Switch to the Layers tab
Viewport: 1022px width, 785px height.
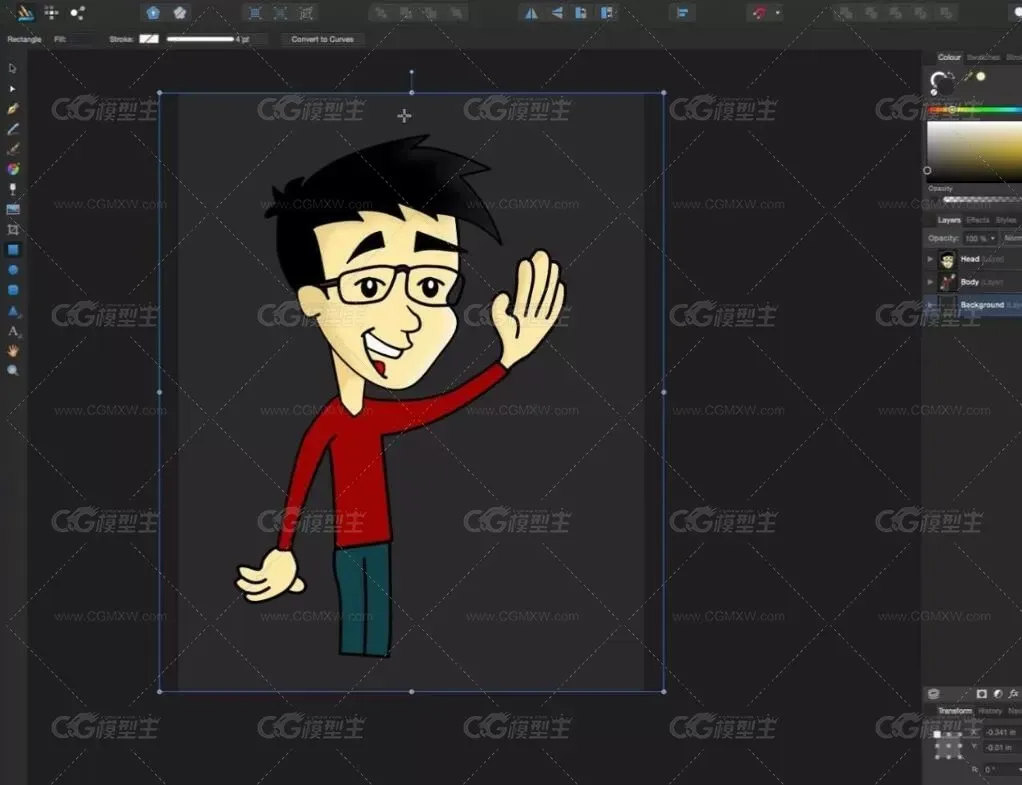(x=948, y=220)
